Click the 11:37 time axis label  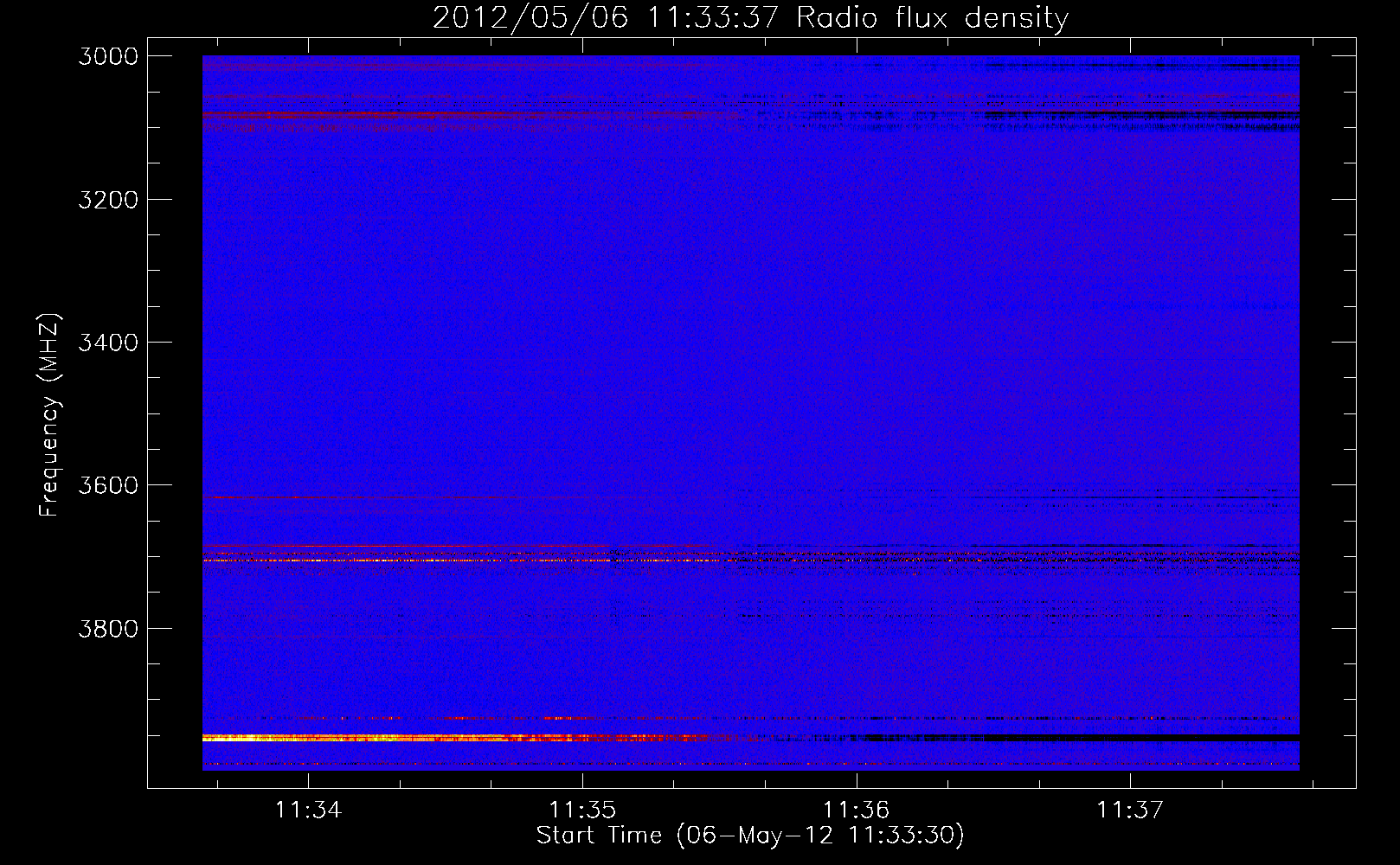click(1130, 811)
